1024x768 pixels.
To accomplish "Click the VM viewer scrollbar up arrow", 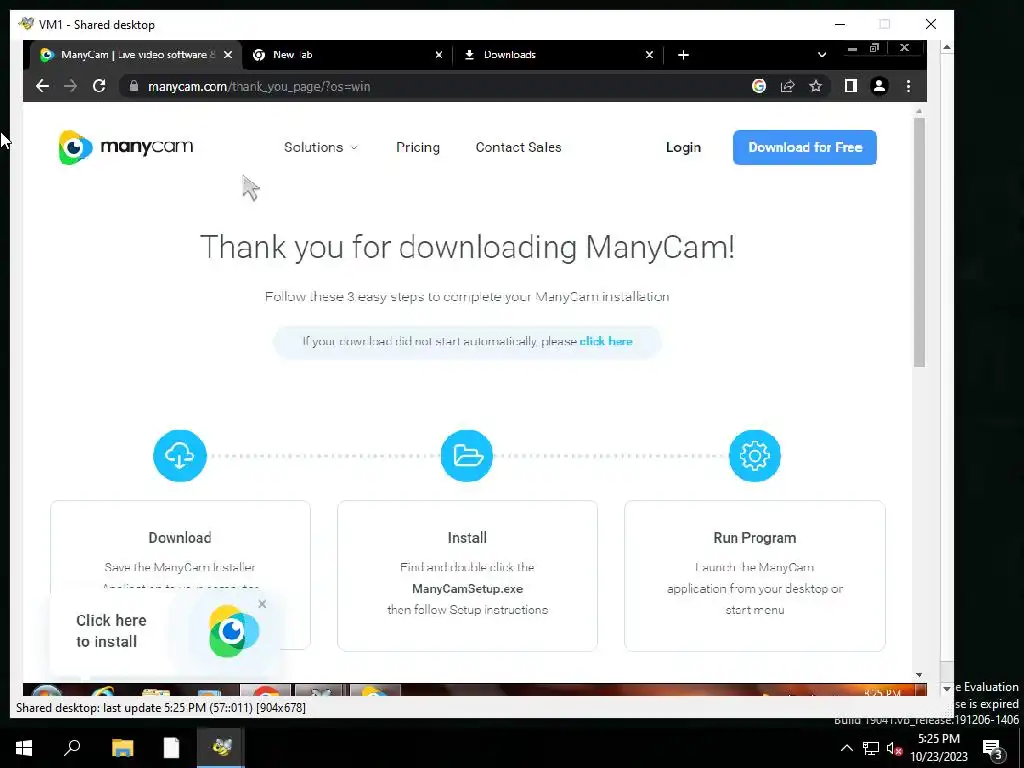I will click(x=947, y=47).
